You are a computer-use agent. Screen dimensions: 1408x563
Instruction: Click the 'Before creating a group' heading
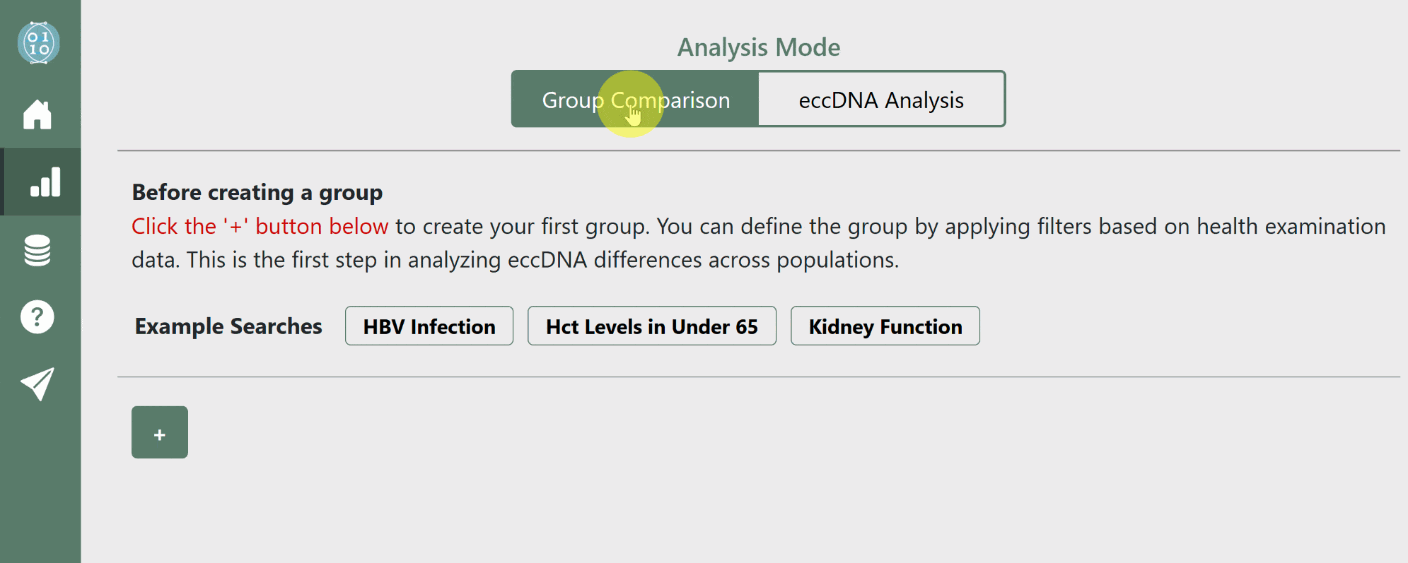257,193
